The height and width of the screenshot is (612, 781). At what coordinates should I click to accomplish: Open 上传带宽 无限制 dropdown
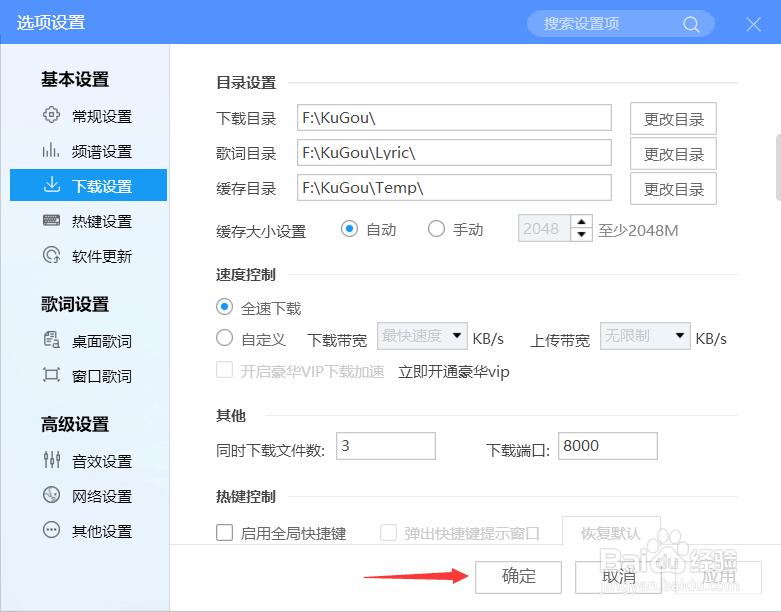pos(645,336)
